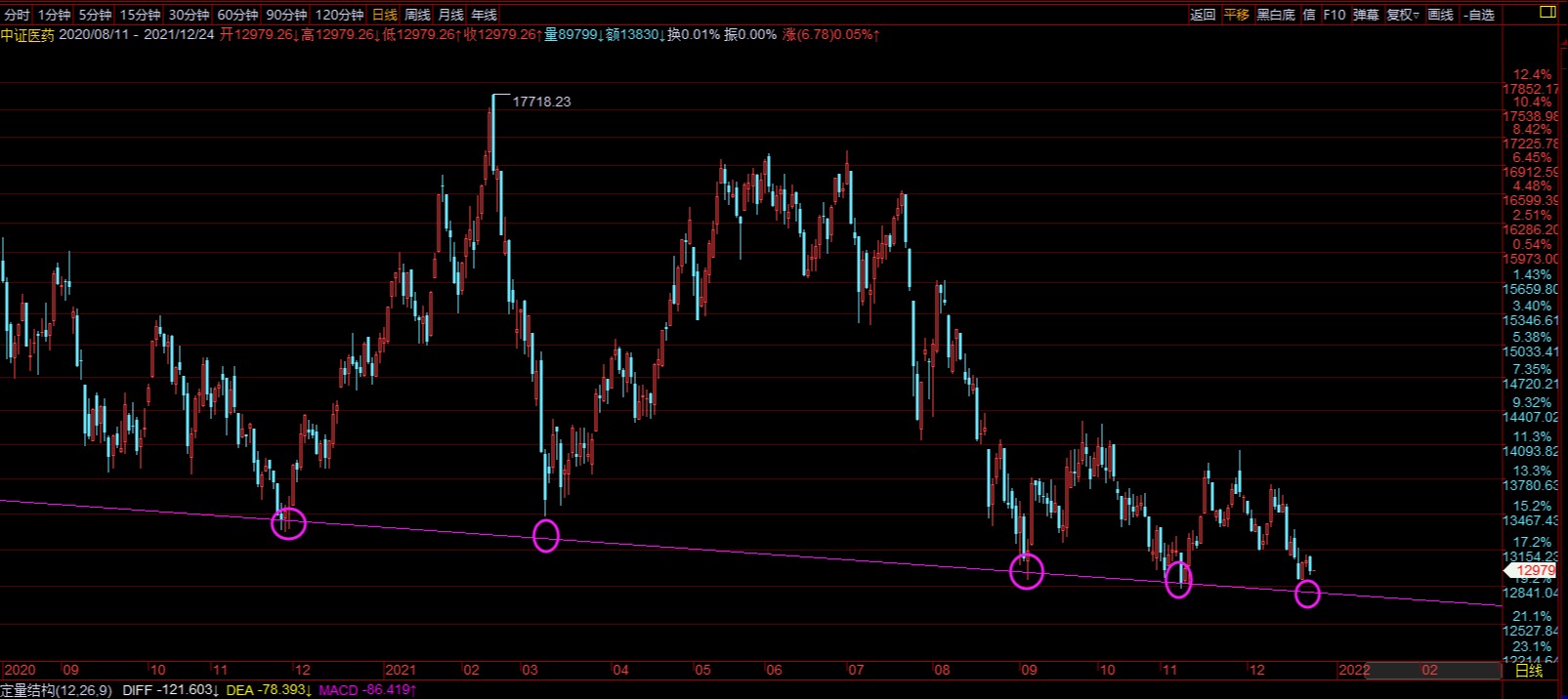This screenshot has height=699, width=1568.
Task: Click the DIFF -121.603 indicator value
Action: (x=171, y=690)
